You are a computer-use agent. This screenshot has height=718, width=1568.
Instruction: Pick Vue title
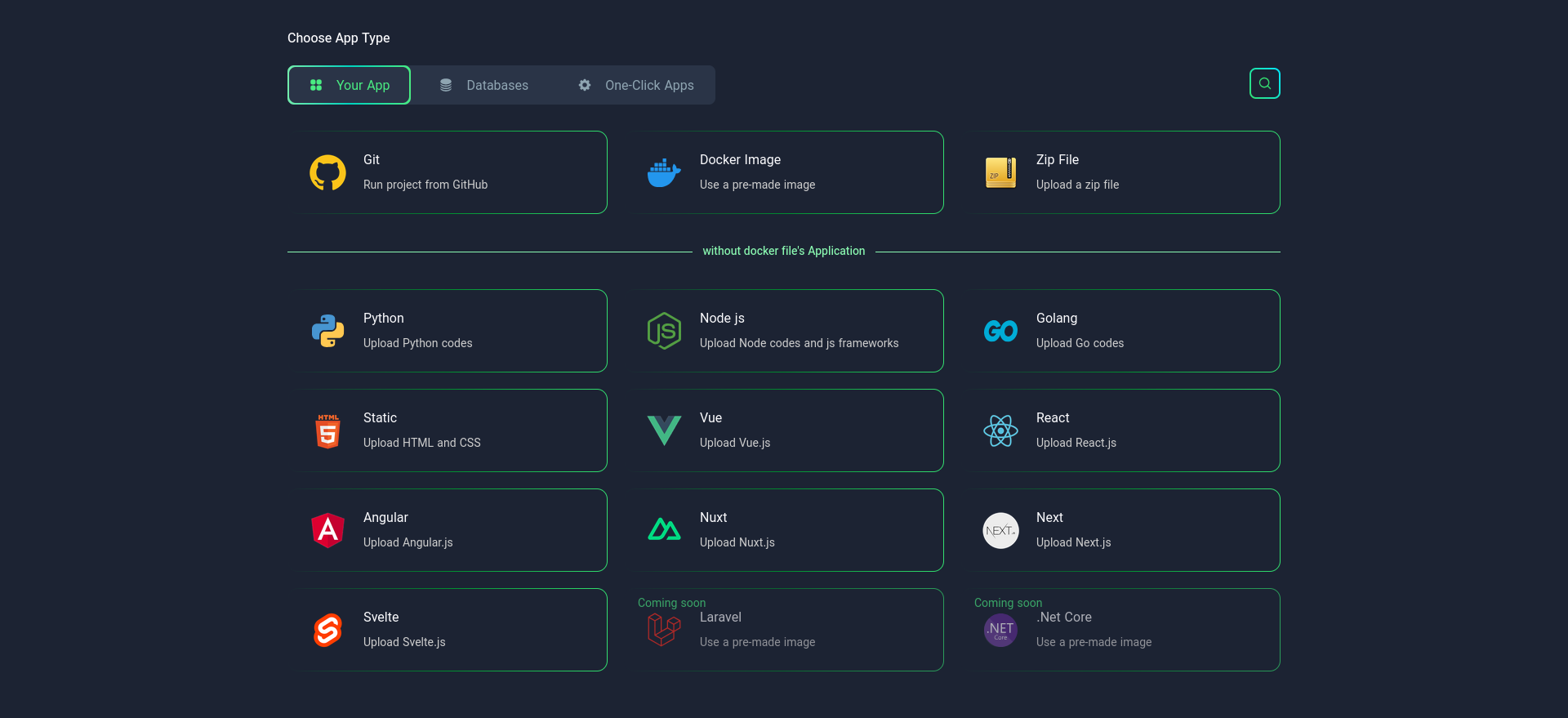pyautogui.click(x=710, y=418)
